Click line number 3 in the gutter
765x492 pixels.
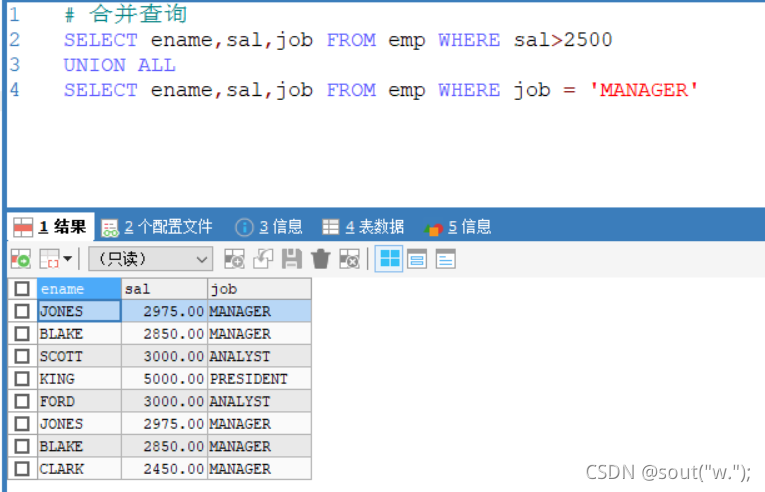click(x=15, y=65)
